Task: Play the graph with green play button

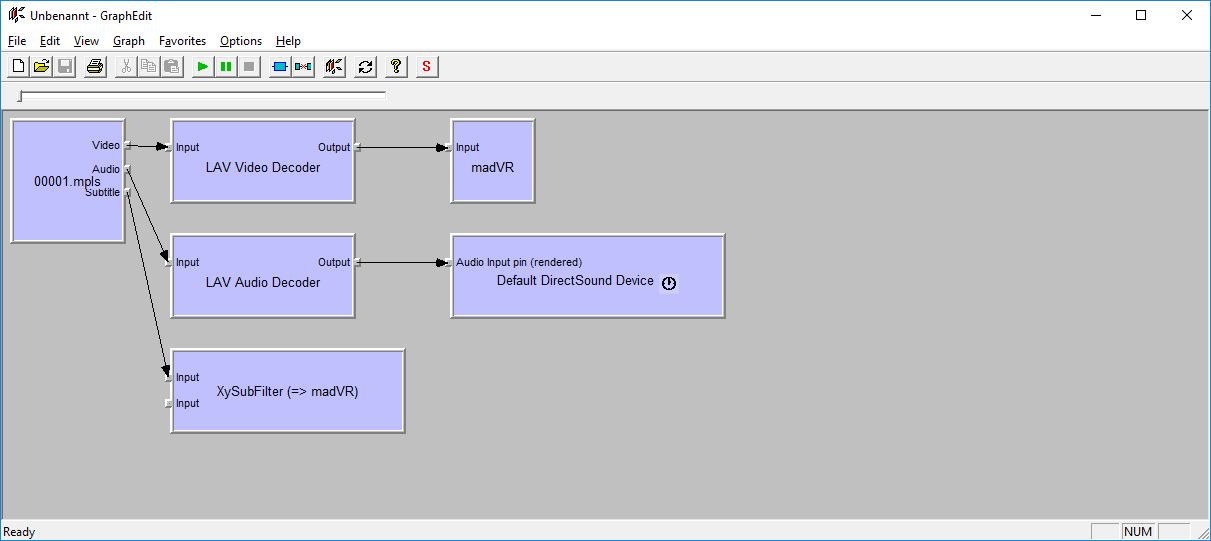Action: 203,67
